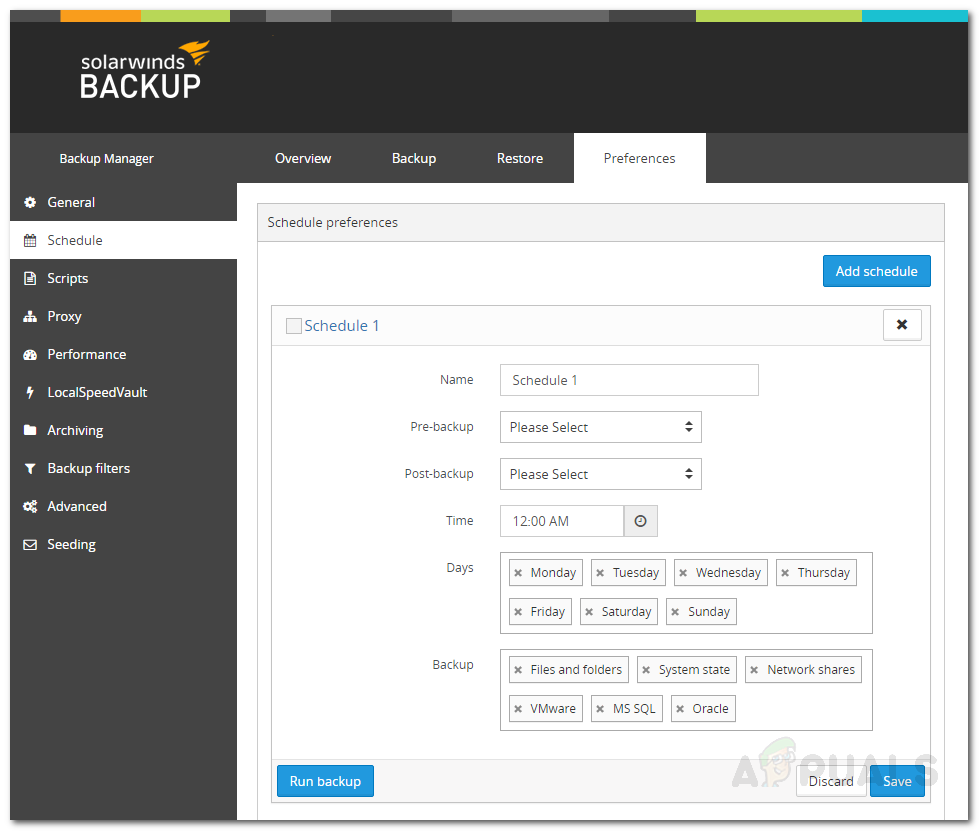Toggle the Schedule 1 checkbox
This screenshot has width=979, height=831.
[x=293, y=326]
